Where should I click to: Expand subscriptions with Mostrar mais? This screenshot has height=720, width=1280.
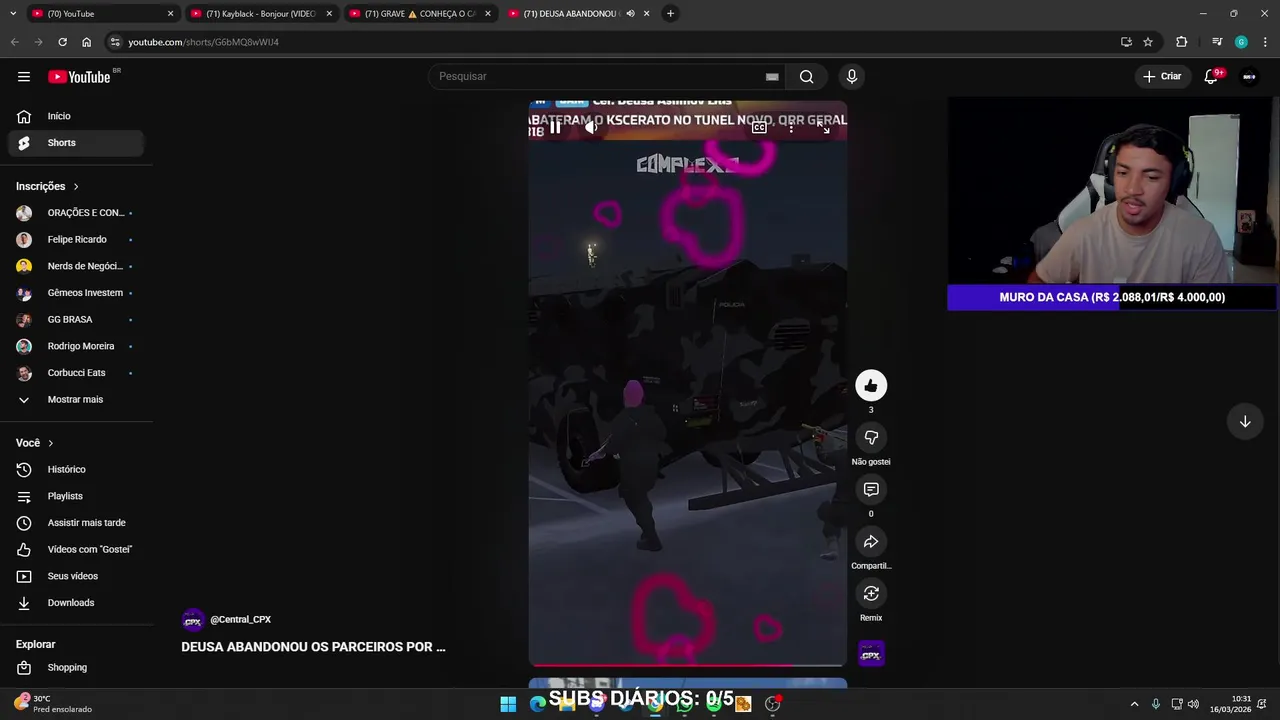76,399
